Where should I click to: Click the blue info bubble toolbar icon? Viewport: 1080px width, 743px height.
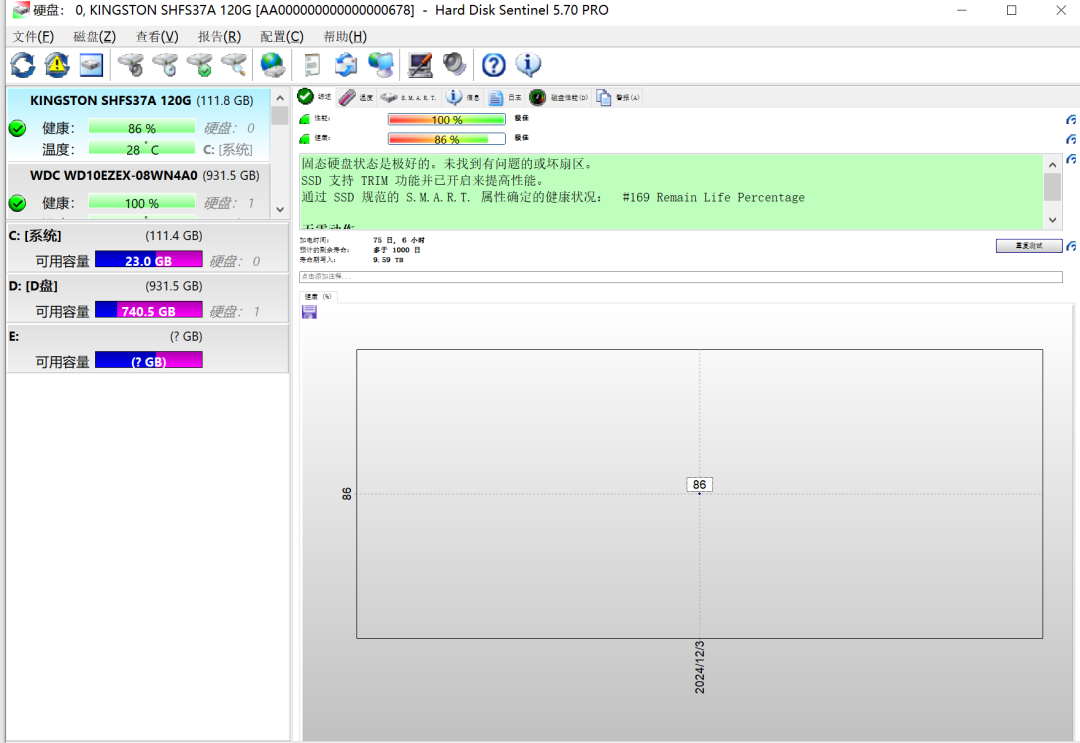pos(528,65)
